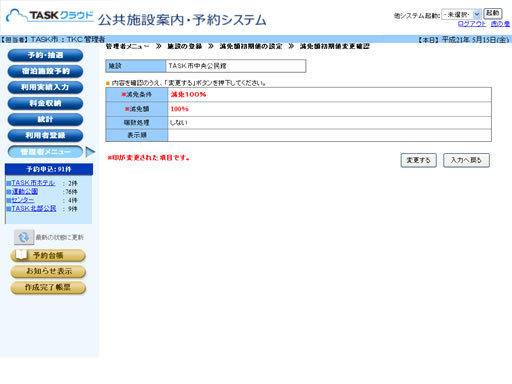Click the 最新の状態に更新 label
Screen dimensions: 512x384
point(60,237)
